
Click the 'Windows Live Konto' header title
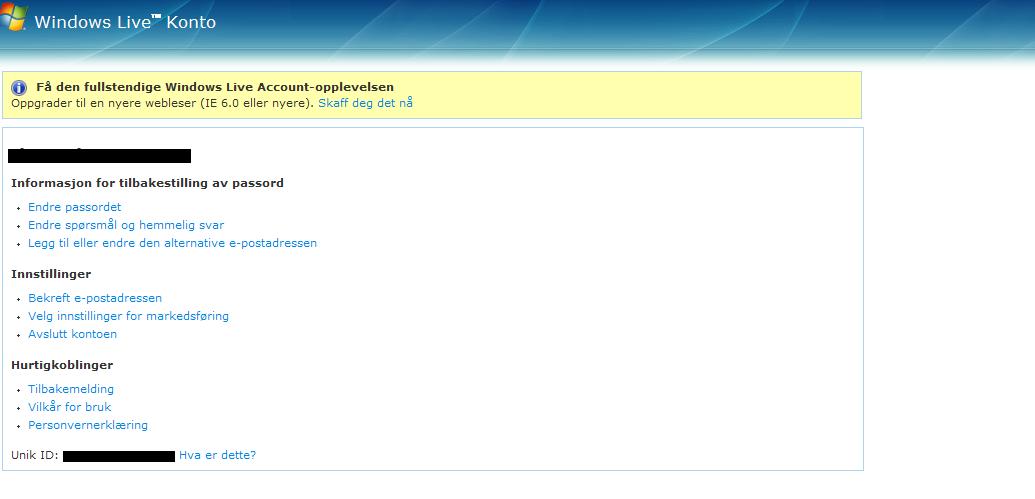coord(125,22)
